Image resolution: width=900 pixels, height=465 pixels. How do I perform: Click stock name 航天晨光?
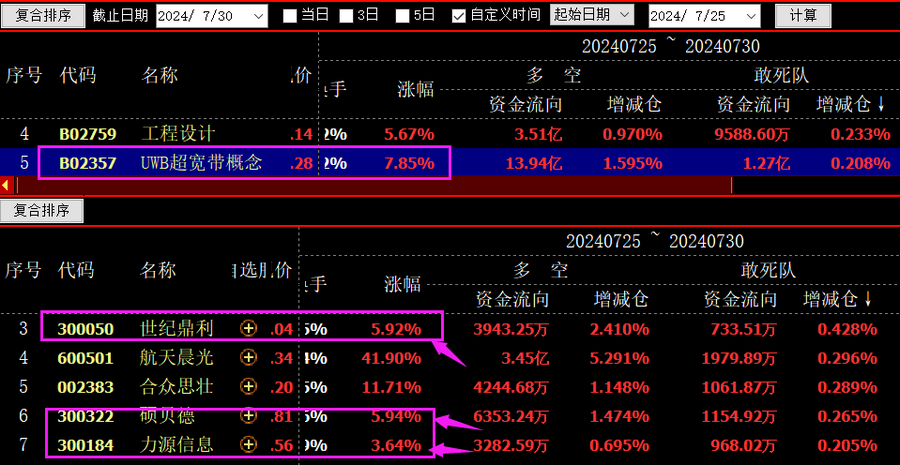(177, 358)
